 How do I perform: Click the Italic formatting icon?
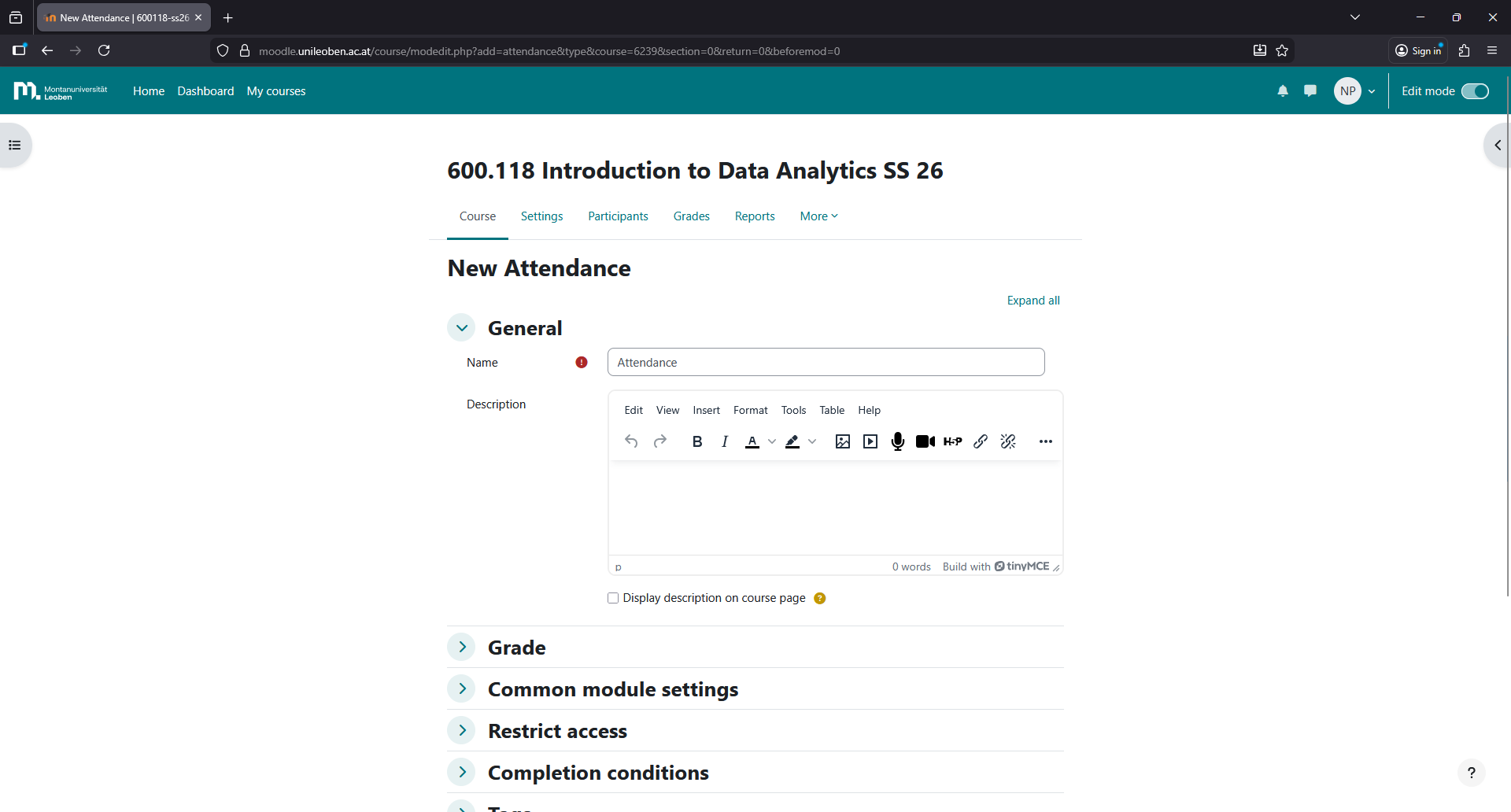[x=724, y=441]
